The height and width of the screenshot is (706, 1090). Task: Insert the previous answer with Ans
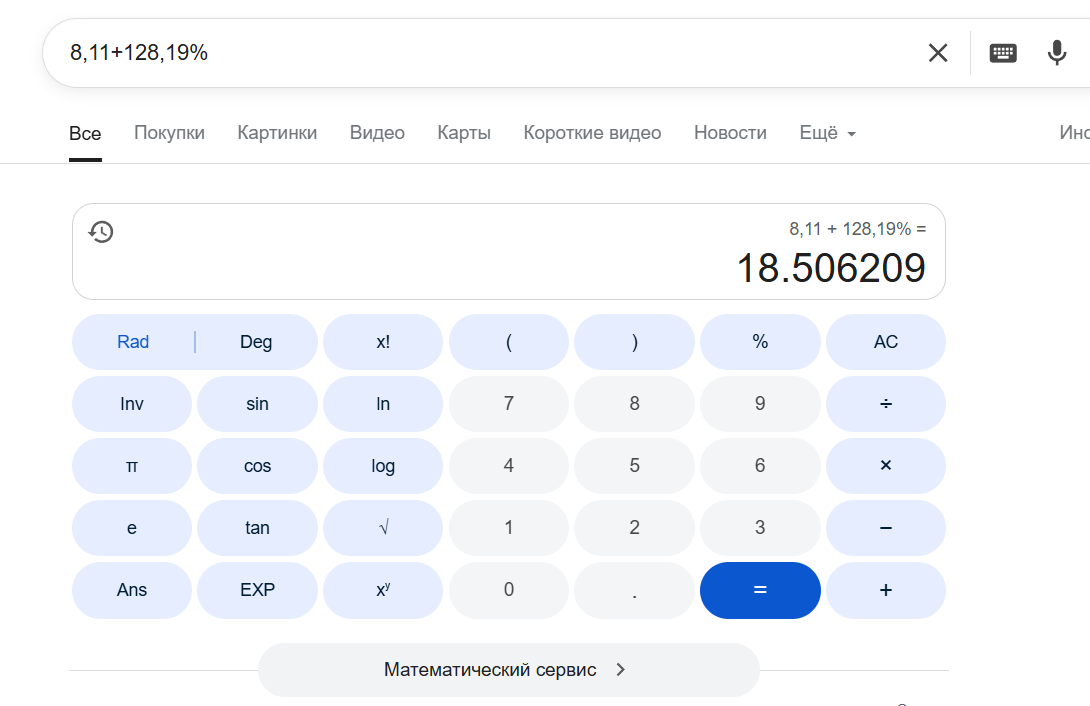(131, 590)
